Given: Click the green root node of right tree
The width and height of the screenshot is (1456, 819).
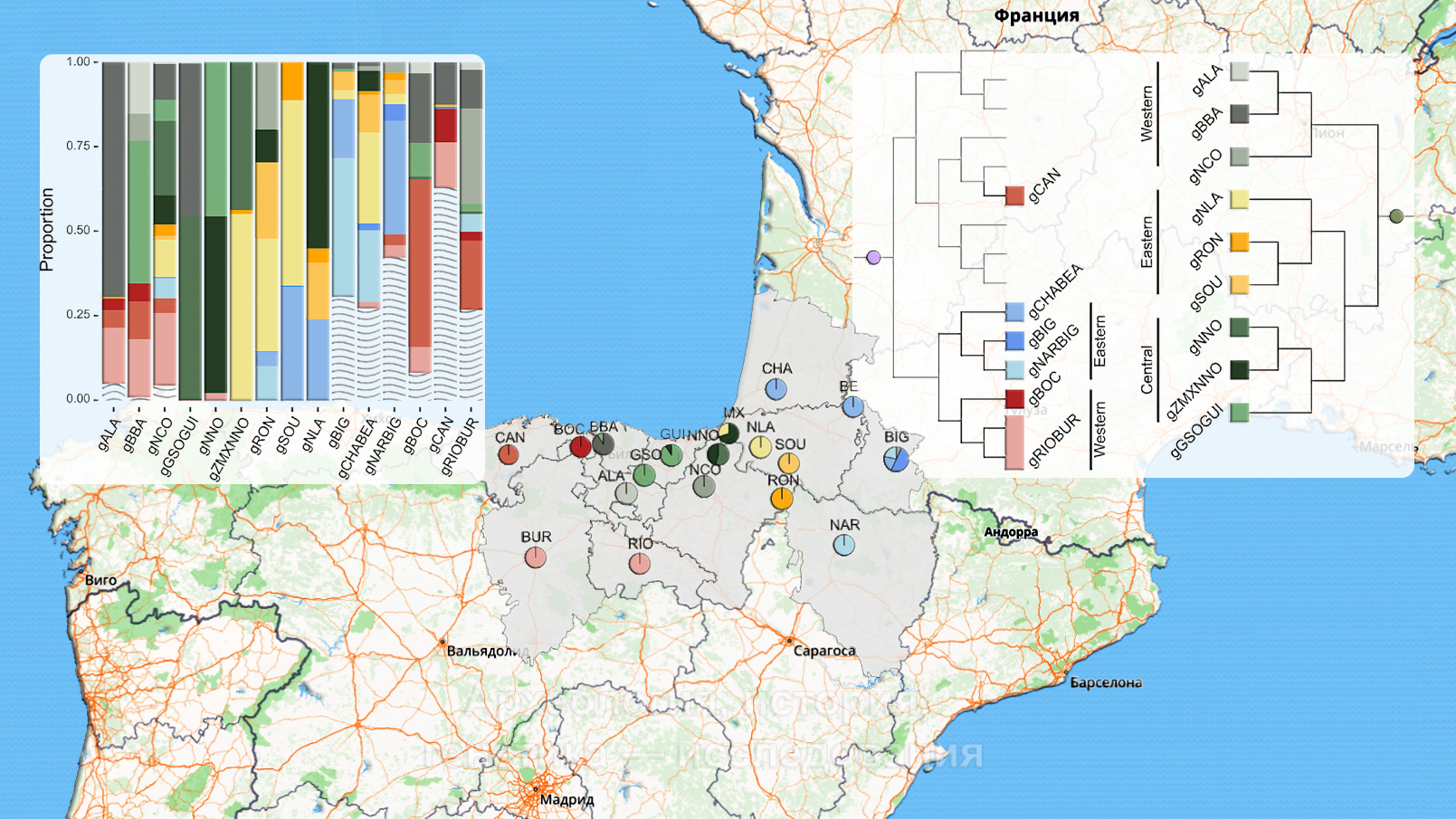Looking at the screenshot, I should click(x=1396, y=216).
